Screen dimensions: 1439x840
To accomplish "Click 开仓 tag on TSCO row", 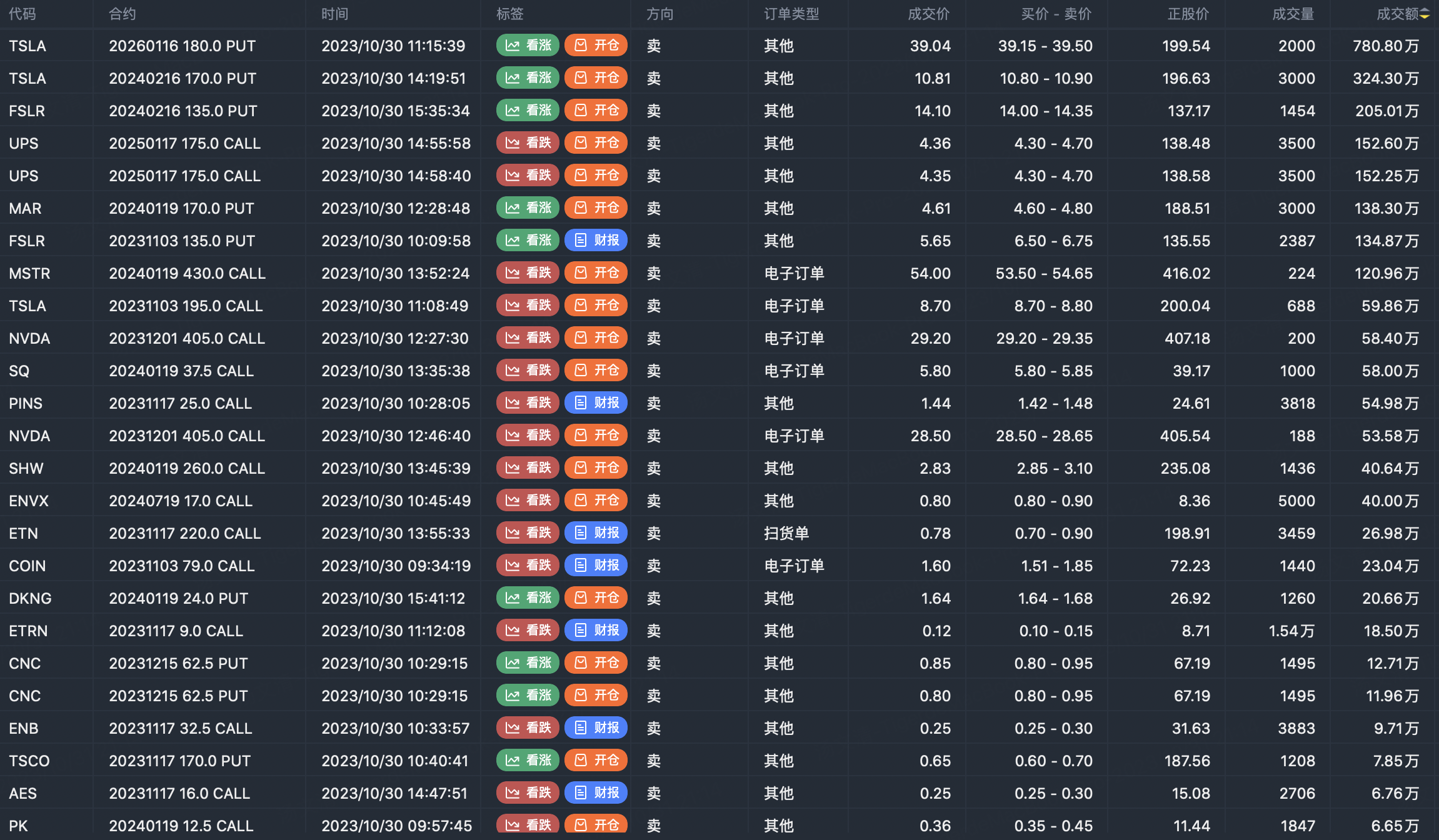I will pos(596,761).
